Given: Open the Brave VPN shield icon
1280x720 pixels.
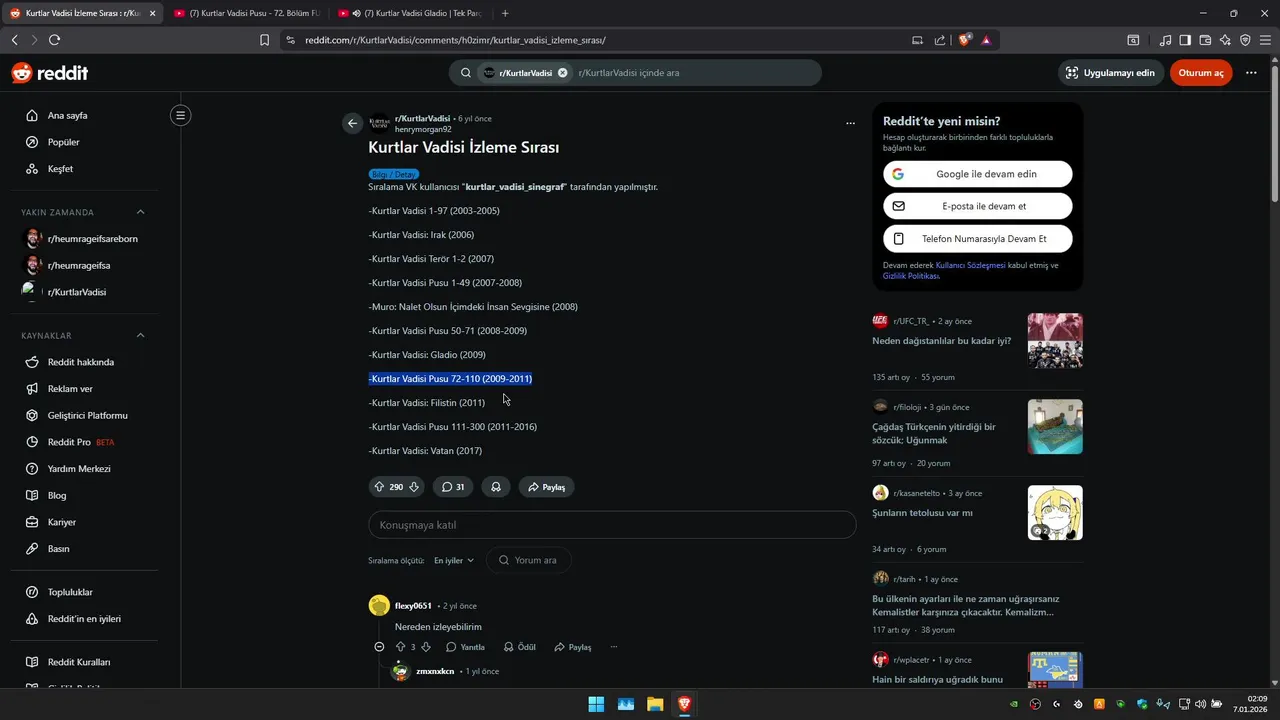Looking at the screenshot, I should pyautogui.click(x=1245, y=40).
